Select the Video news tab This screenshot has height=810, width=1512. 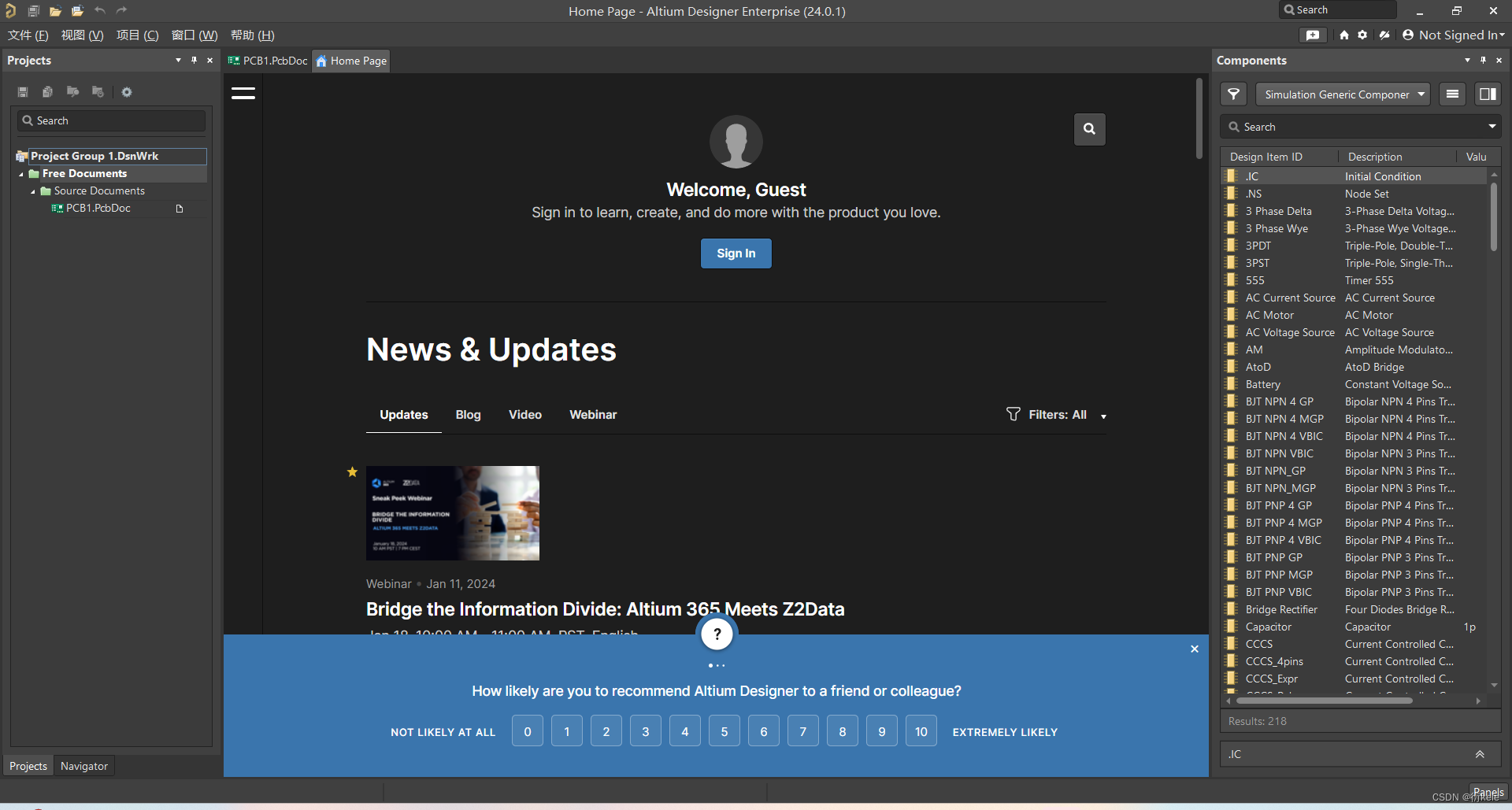click(x=525, y=415)
